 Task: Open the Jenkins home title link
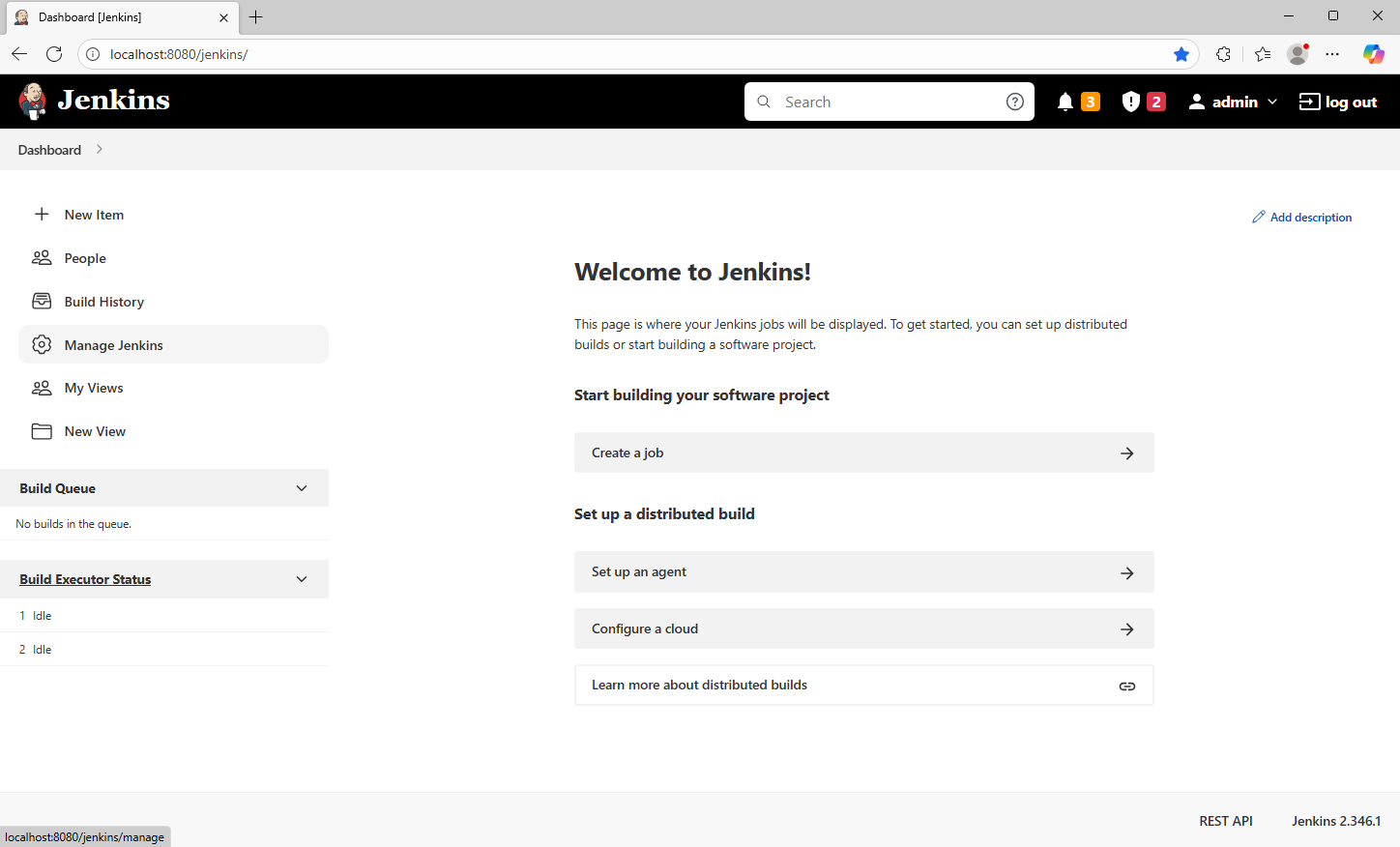point(113,100)
